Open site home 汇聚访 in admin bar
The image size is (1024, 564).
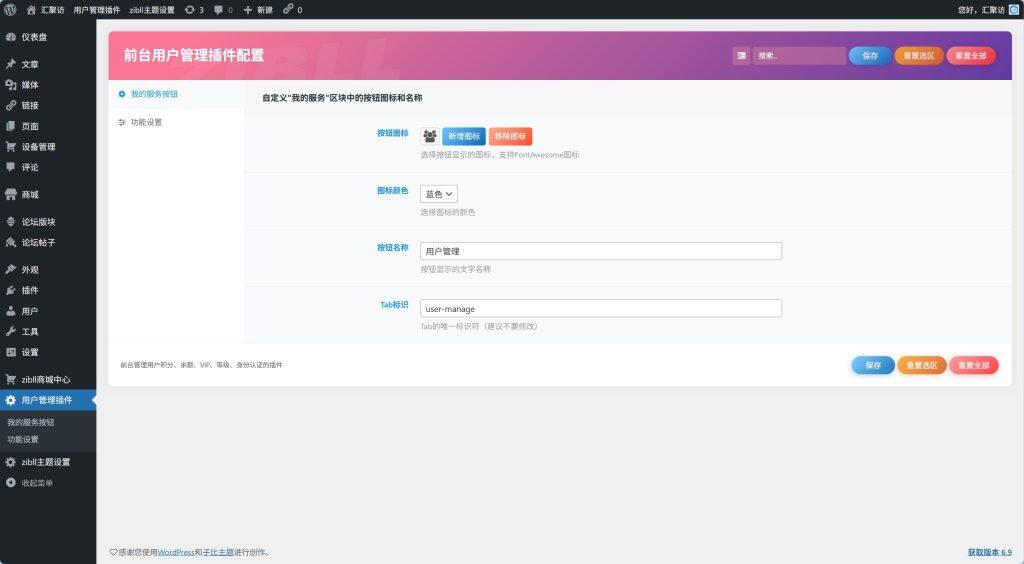click(x=45, y=10)
